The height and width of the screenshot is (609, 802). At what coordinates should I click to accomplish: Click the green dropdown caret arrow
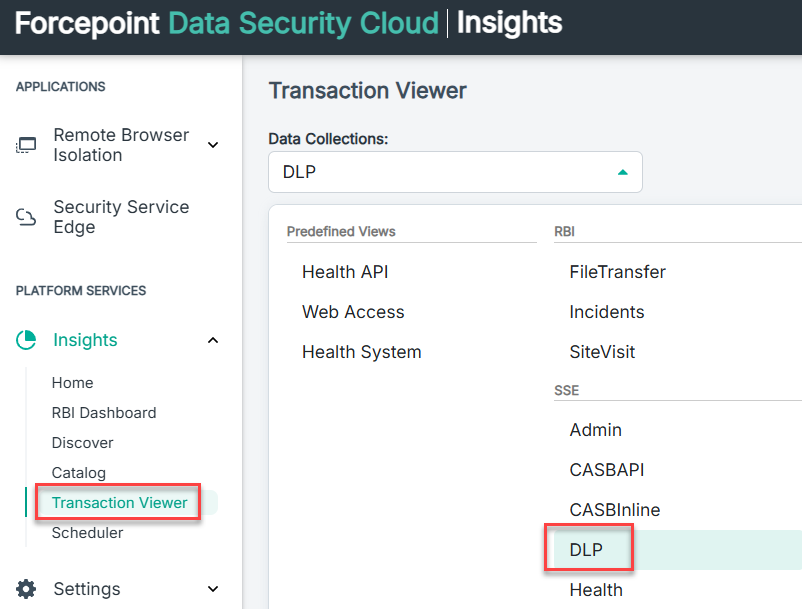(622, 172)
